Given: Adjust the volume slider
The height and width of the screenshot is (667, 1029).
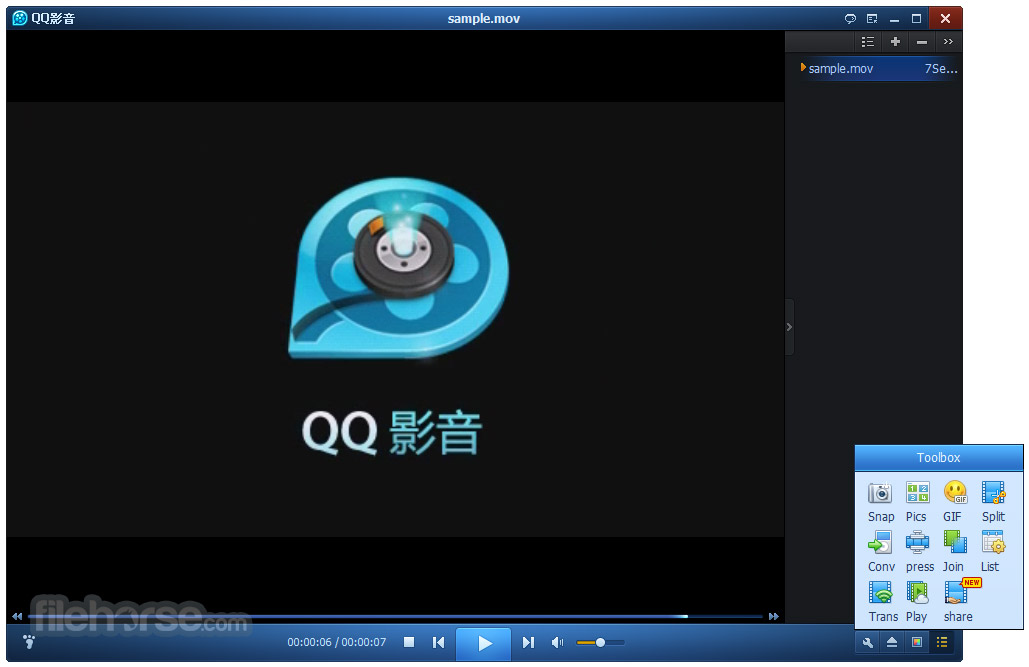Looking at the screenshot, I should [x=600, y=643].
